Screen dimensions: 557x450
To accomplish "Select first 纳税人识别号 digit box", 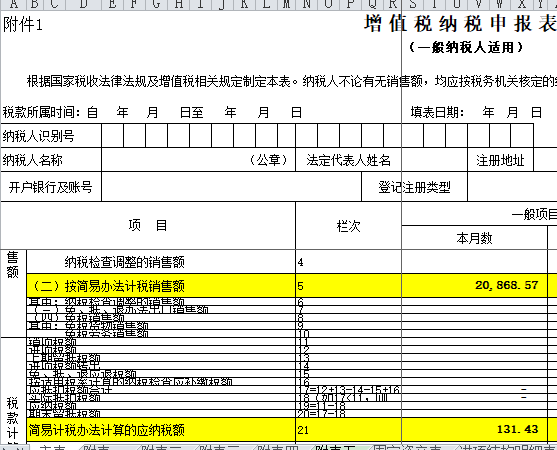I will pos(113,135).
